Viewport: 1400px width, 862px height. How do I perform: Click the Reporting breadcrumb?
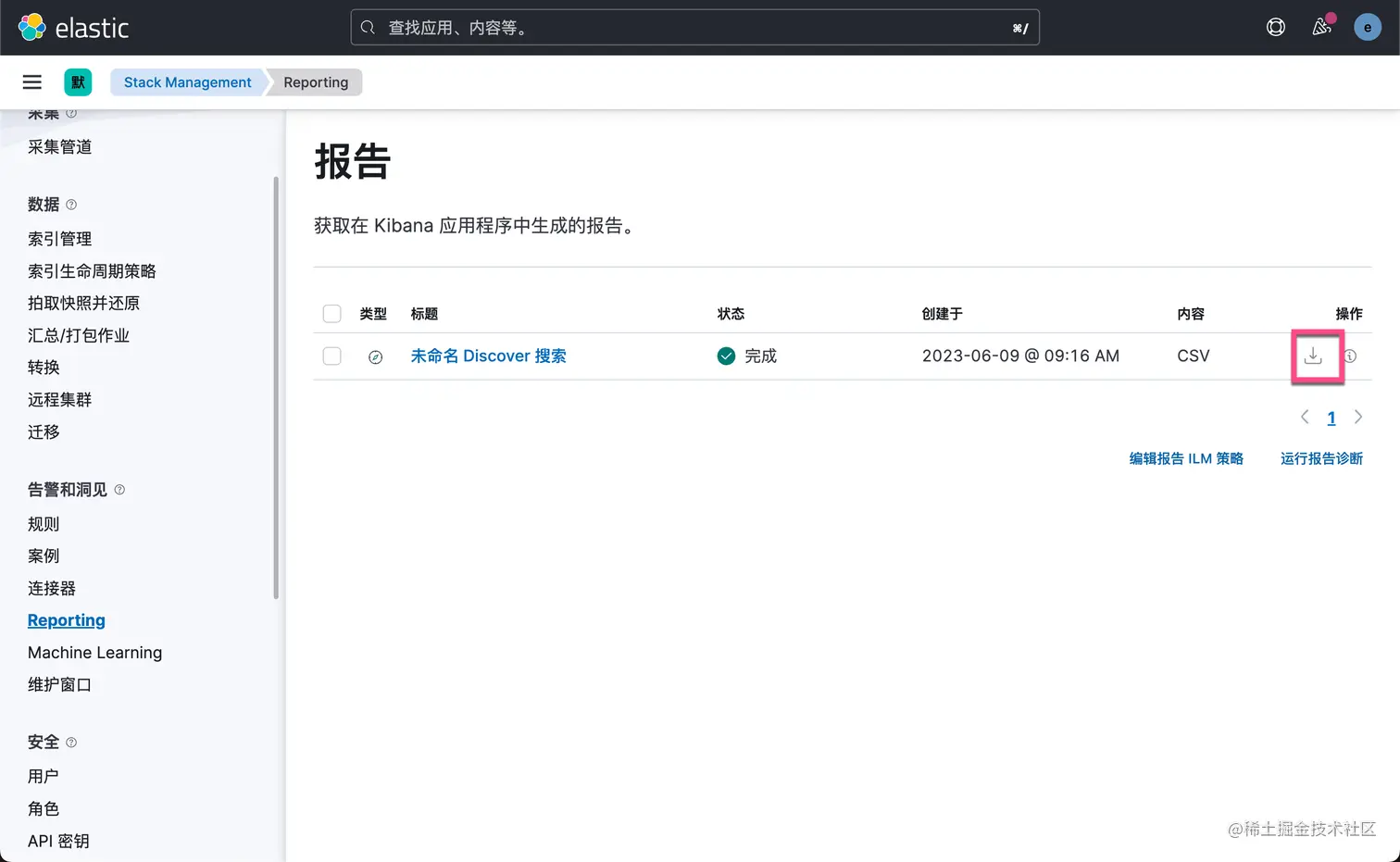click(x=316, y=82)
